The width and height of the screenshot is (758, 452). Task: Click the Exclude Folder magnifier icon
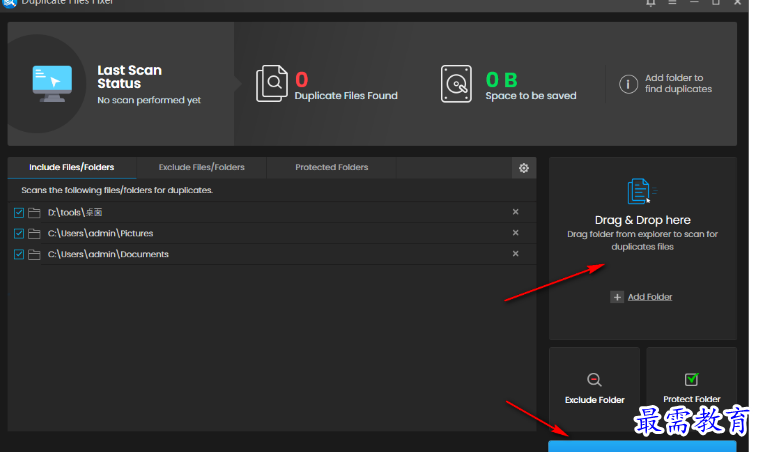point(594,379)
